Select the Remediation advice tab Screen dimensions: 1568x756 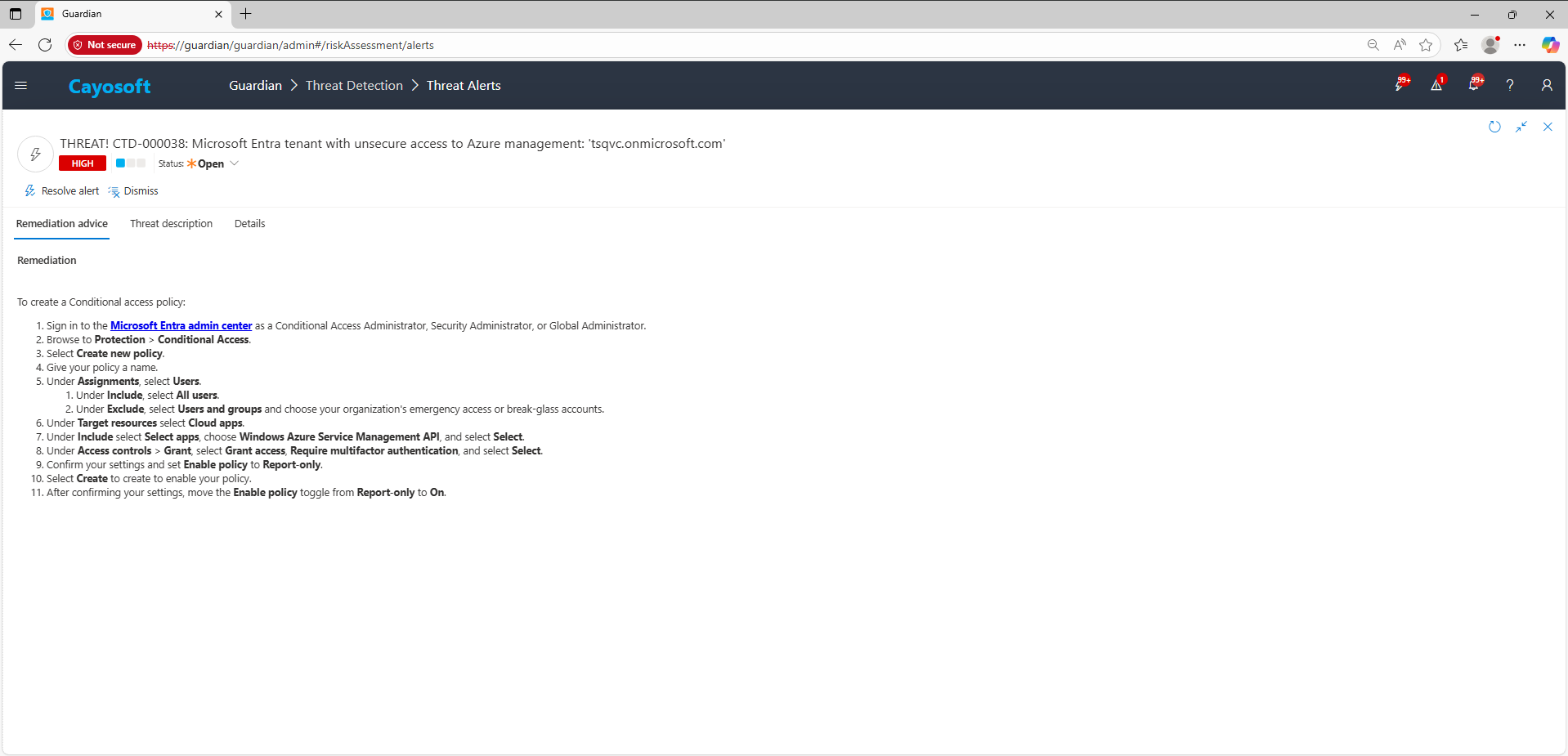point(62,224)
